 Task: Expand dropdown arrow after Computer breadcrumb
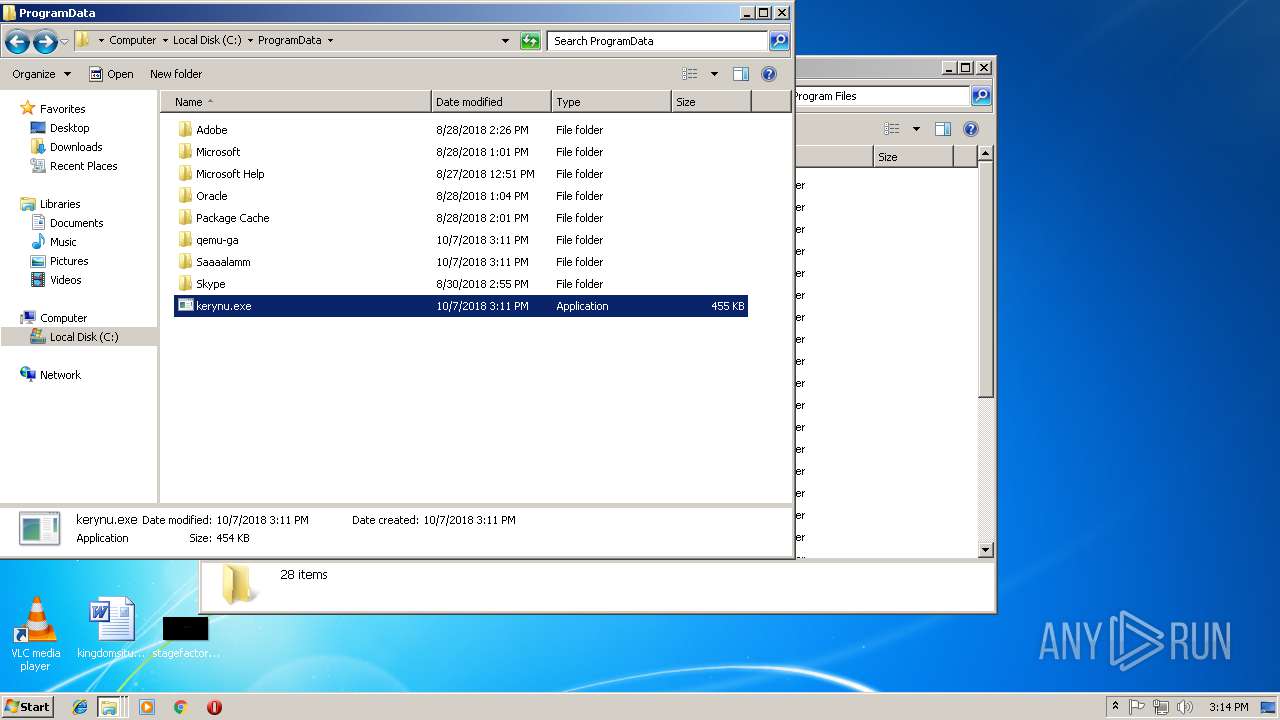click(x=165, y=41)
